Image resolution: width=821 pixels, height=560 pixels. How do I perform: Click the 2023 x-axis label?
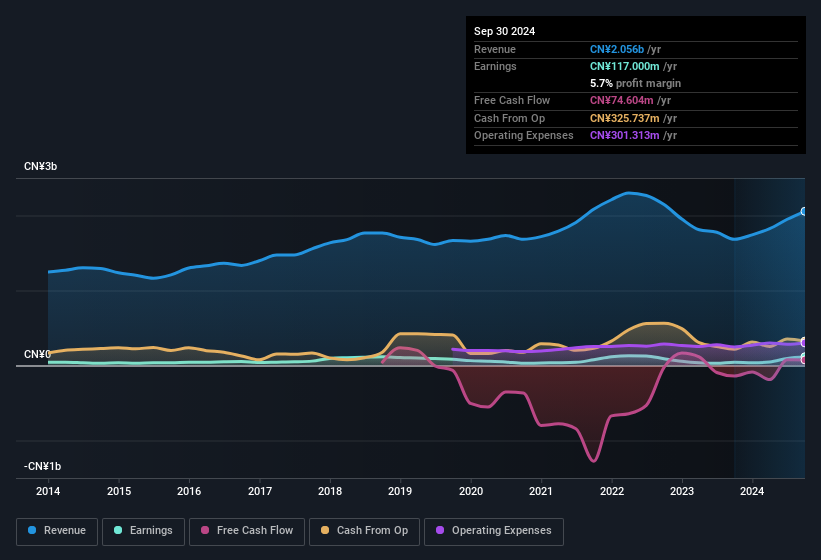click(x=682, y=491)
